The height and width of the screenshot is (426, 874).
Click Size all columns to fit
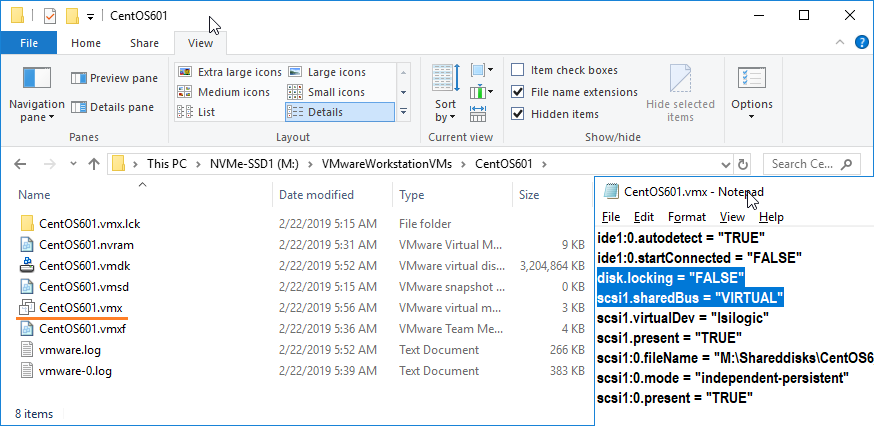click(x=478, y=113)
